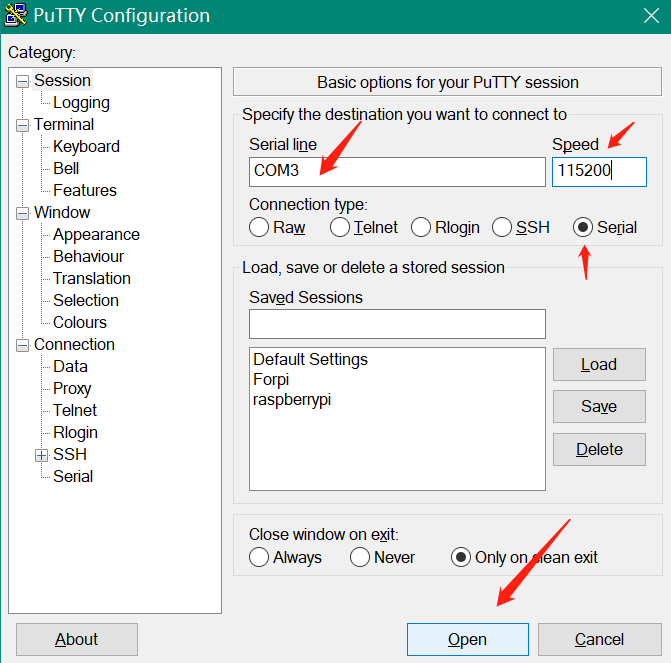Open the SSH category in tree
The image size is (671, 663).
[70, 455]
